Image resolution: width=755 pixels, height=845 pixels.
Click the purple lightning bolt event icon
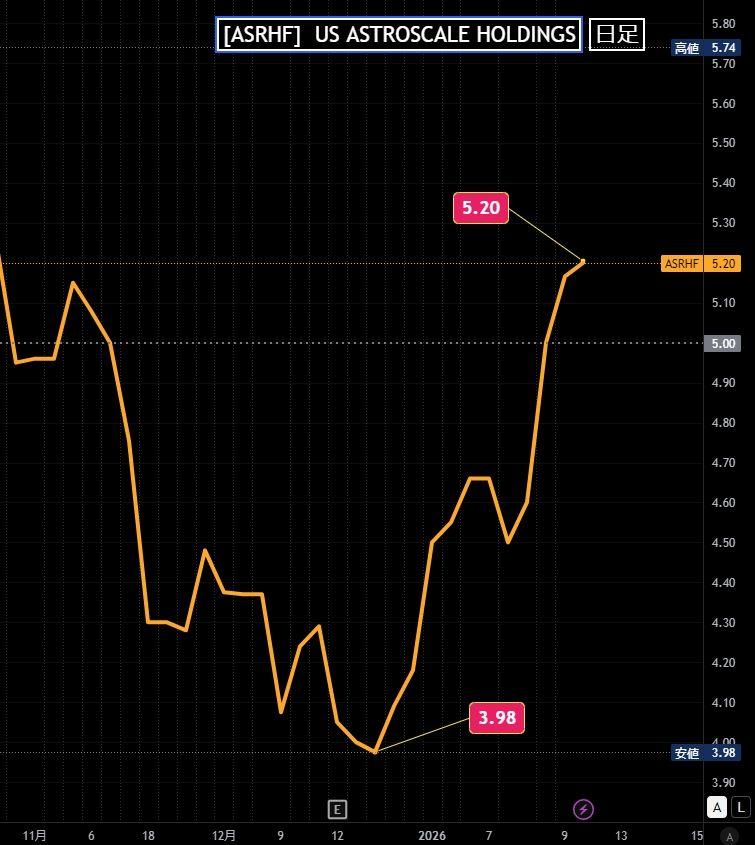click(x=583, y=809)
